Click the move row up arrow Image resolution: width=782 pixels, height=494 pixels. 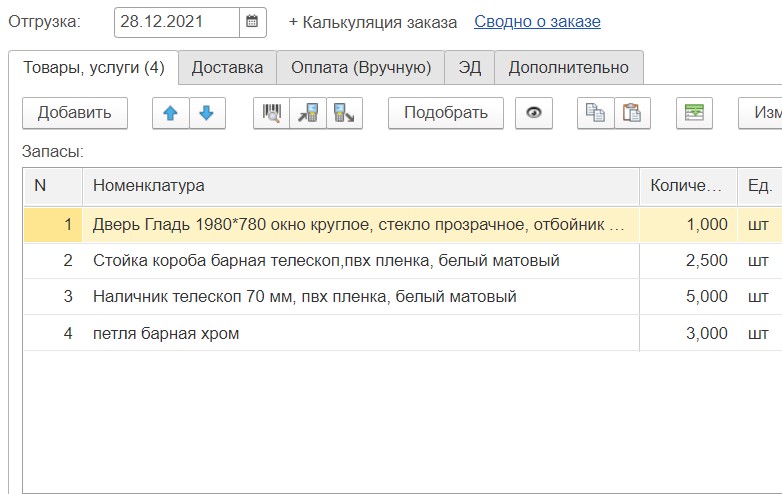pyautogui.click(x=170, y=113)
